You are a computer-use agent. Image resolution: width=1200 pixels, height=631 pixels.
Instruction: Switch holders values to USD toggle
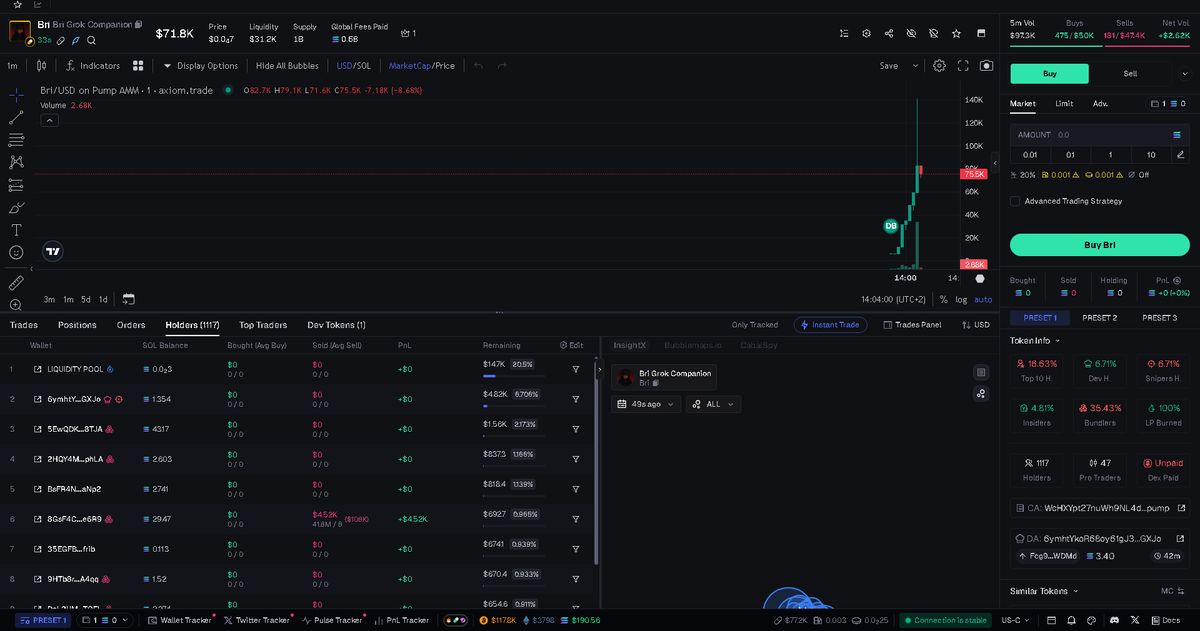click(975, 325)
